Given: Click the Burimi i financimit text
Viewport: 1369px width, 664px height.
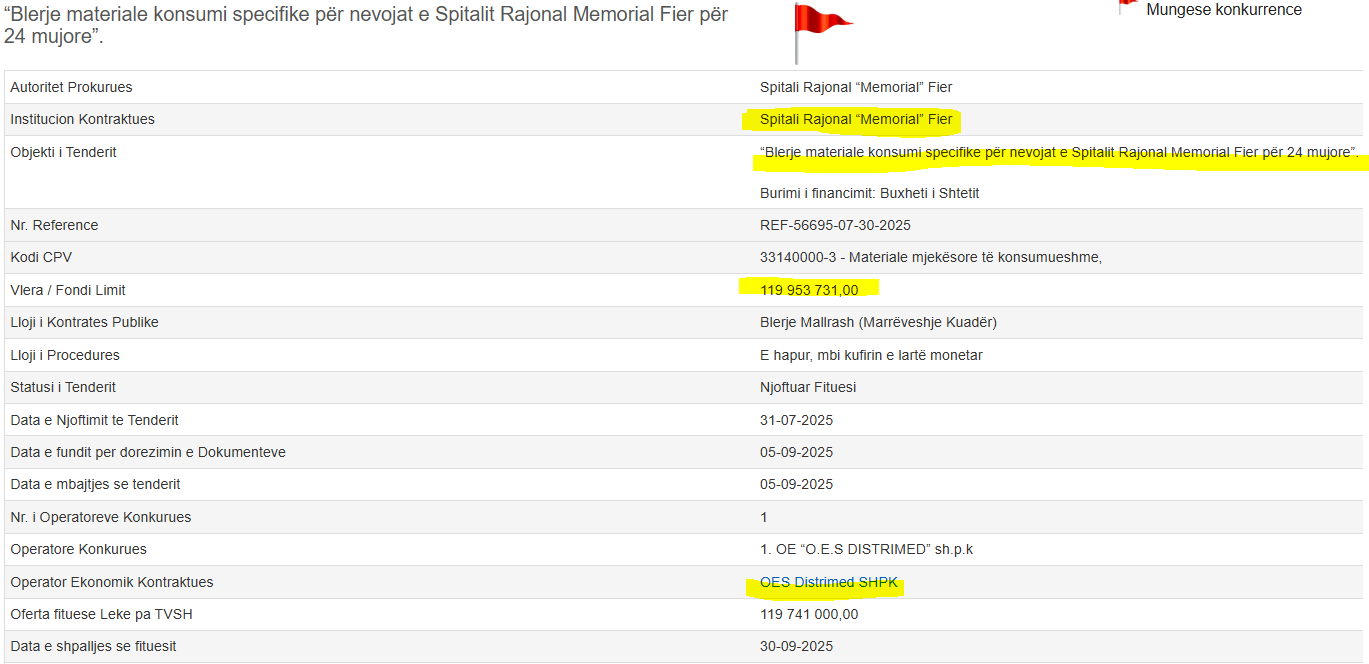Looking at the screenshot, I should point(869,193).
